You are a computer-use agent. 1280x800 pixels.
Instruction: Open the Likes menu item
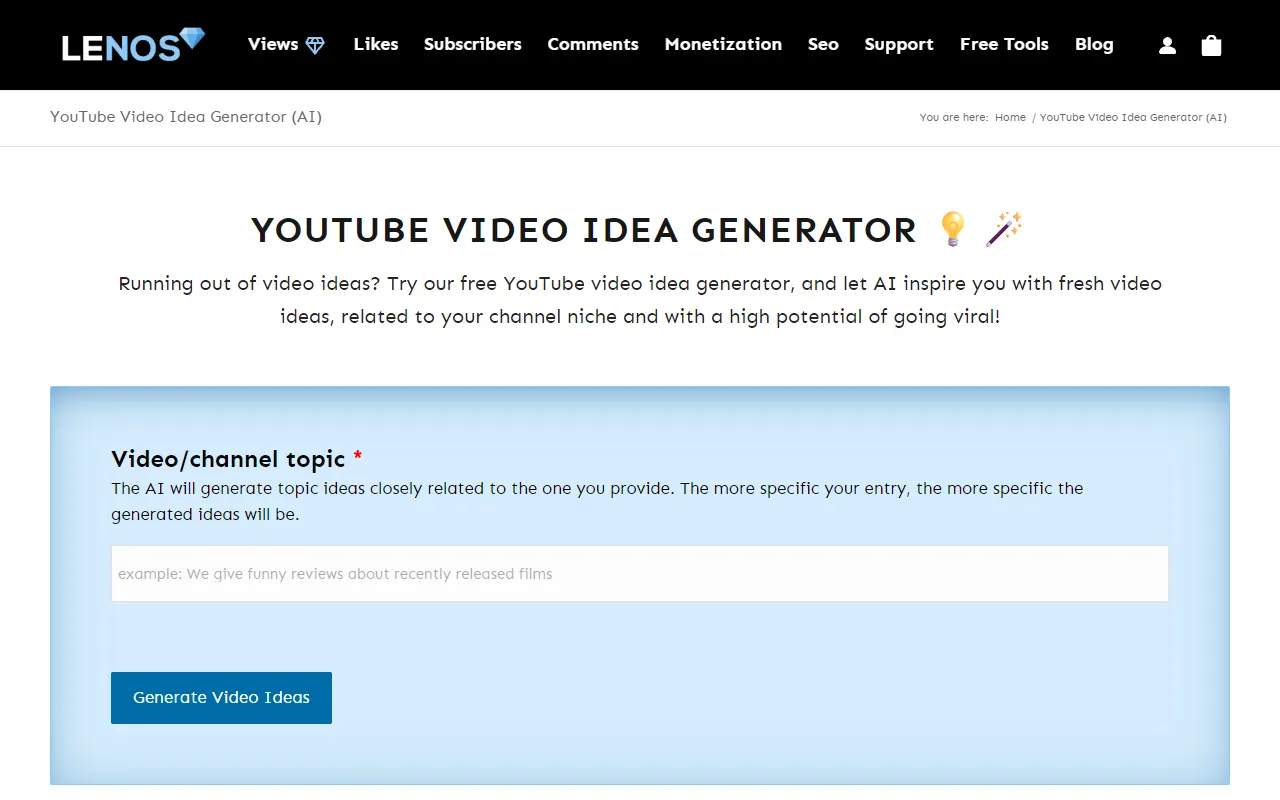tap(376, 44)
